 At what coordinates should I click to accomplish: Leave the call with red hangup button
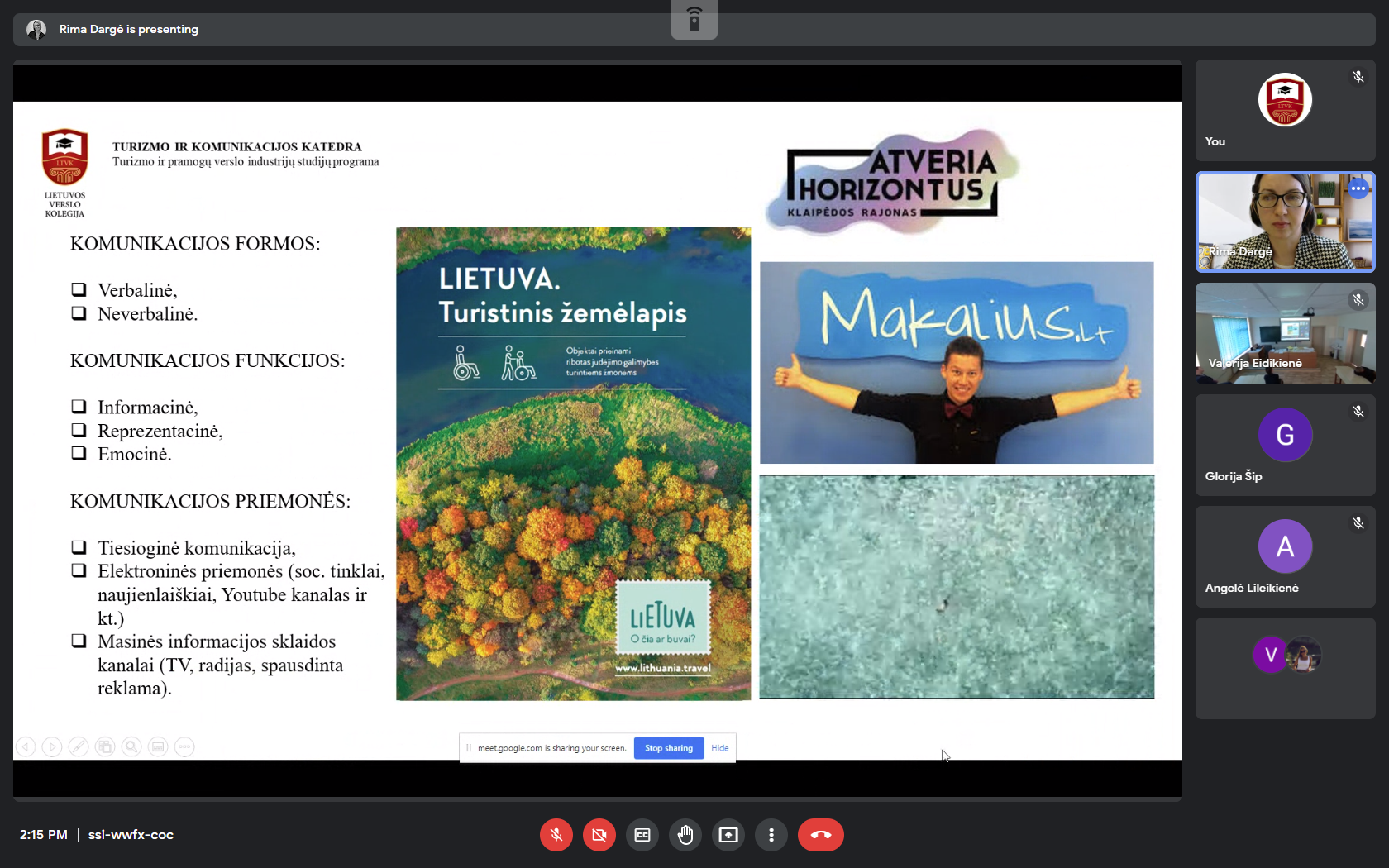point(821,835)
